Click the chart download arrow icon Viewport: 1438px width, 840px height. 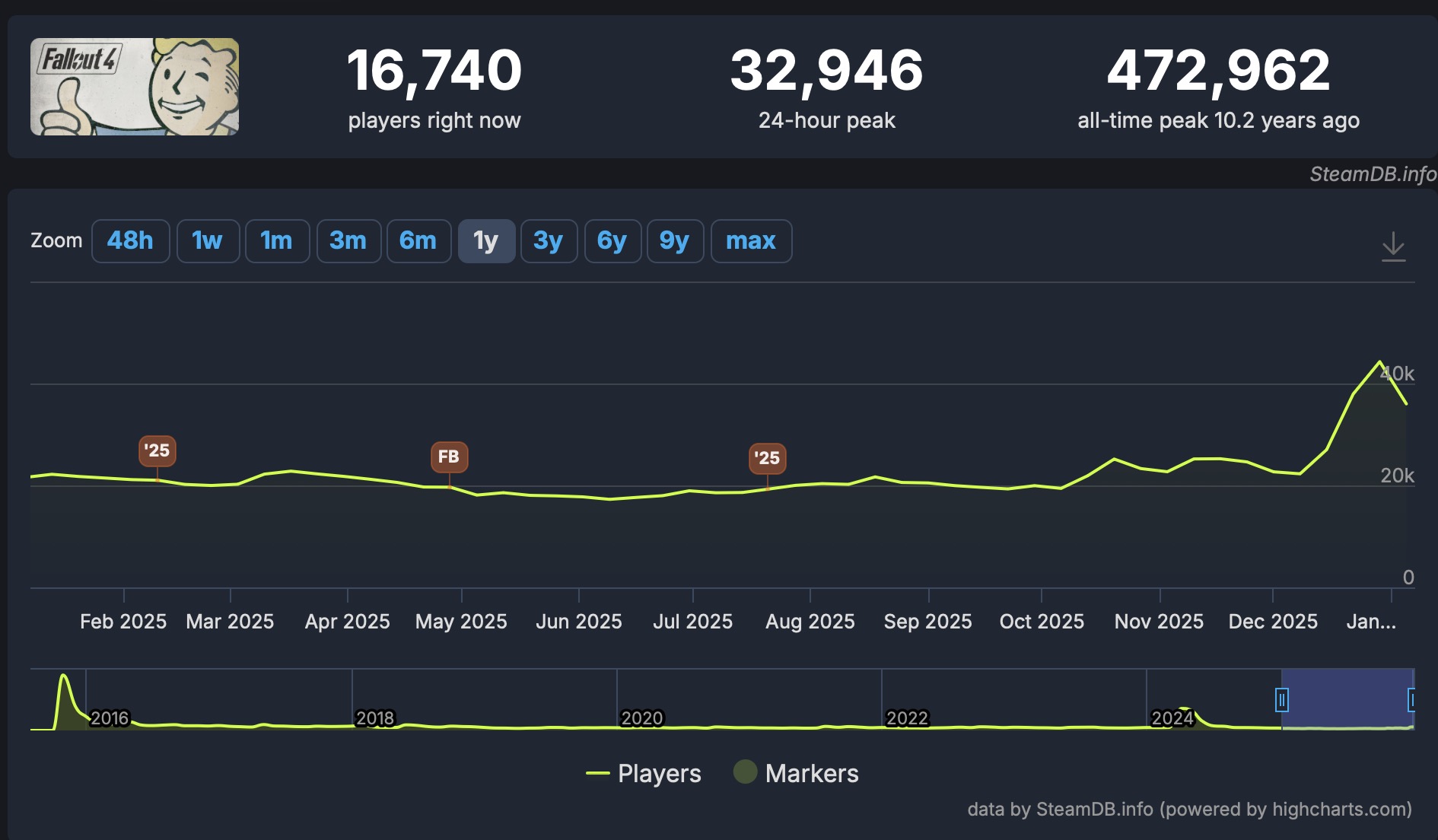[1393, 246]
